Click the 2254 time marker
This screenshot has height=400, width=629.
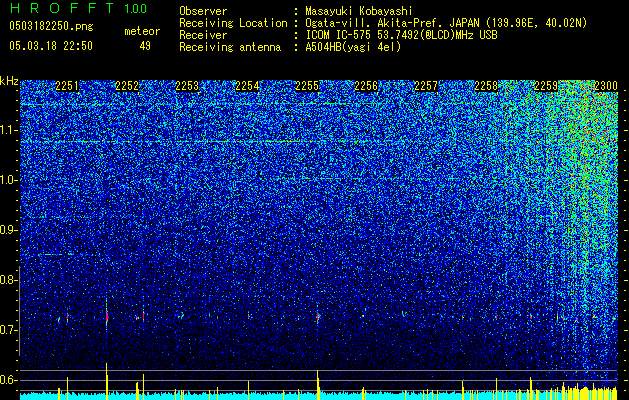[247, 86]
